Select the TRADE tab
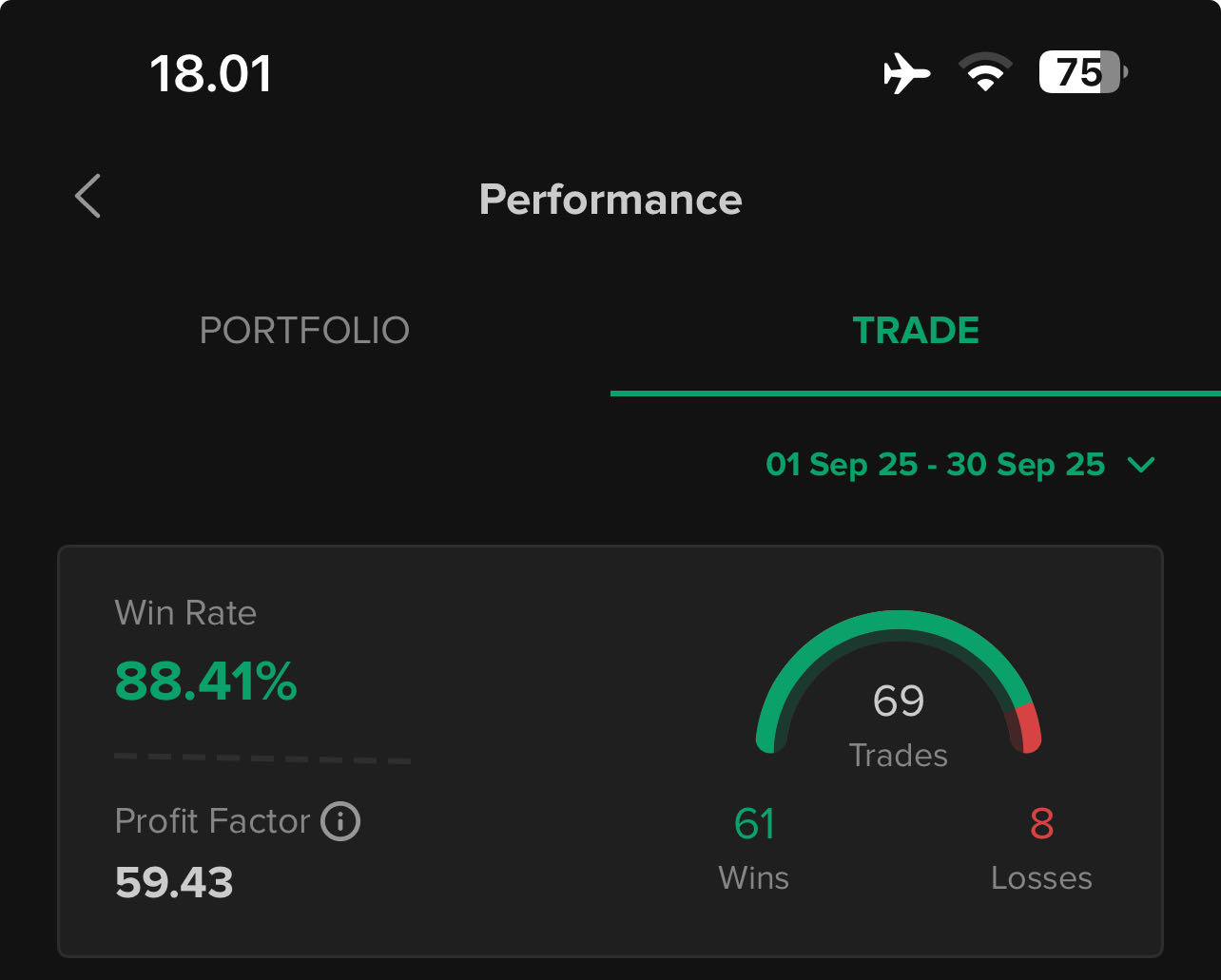This screenshot has height=980, width=1221. [916, 331]
